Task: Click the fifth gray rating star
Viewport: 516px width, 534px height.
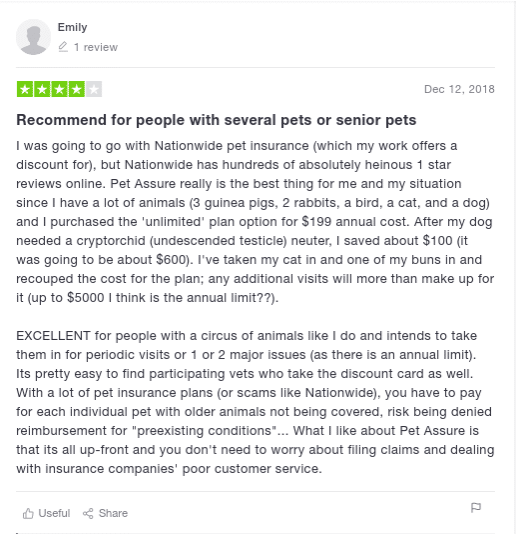Action: [94, 89]
